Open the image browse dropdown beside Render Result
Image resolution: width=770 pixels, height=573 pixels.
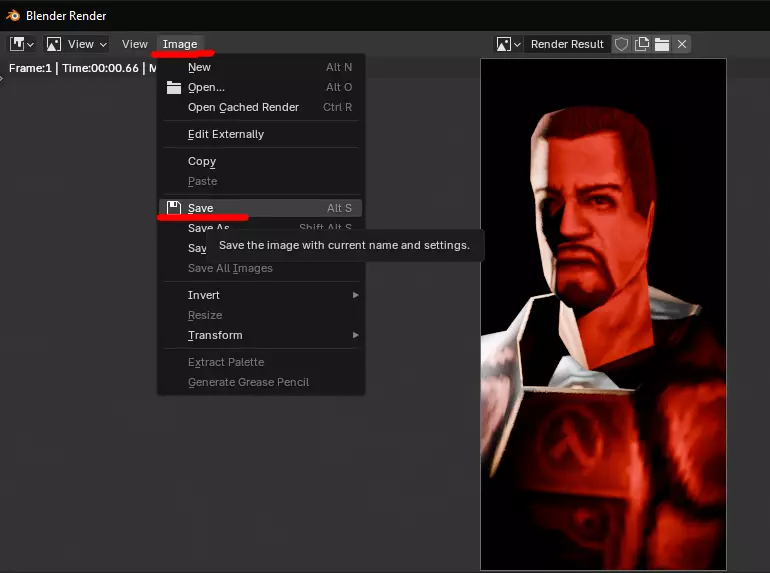click(508, 44)
